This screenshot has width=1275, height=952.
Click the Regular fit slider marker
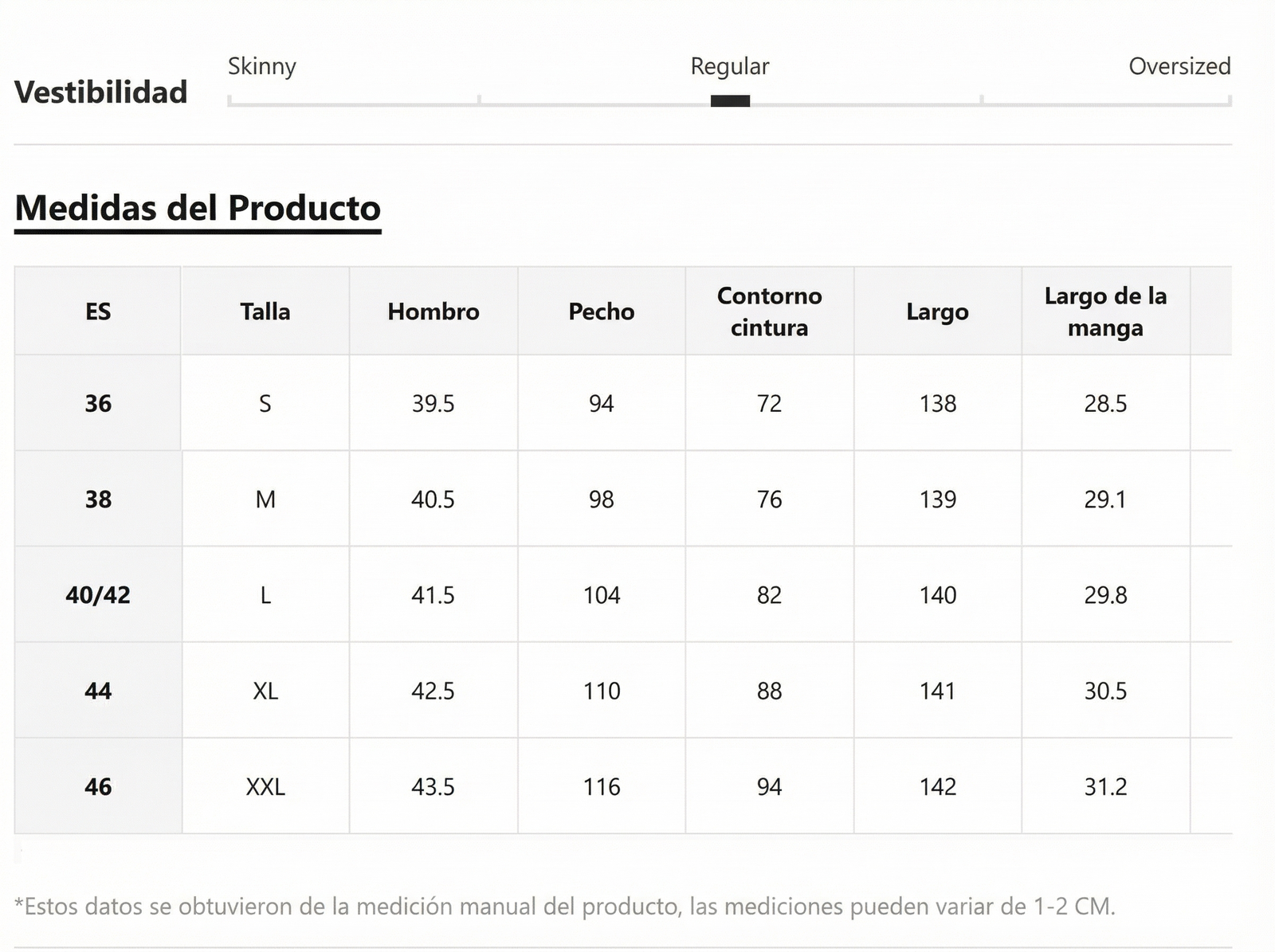(730, 101)
